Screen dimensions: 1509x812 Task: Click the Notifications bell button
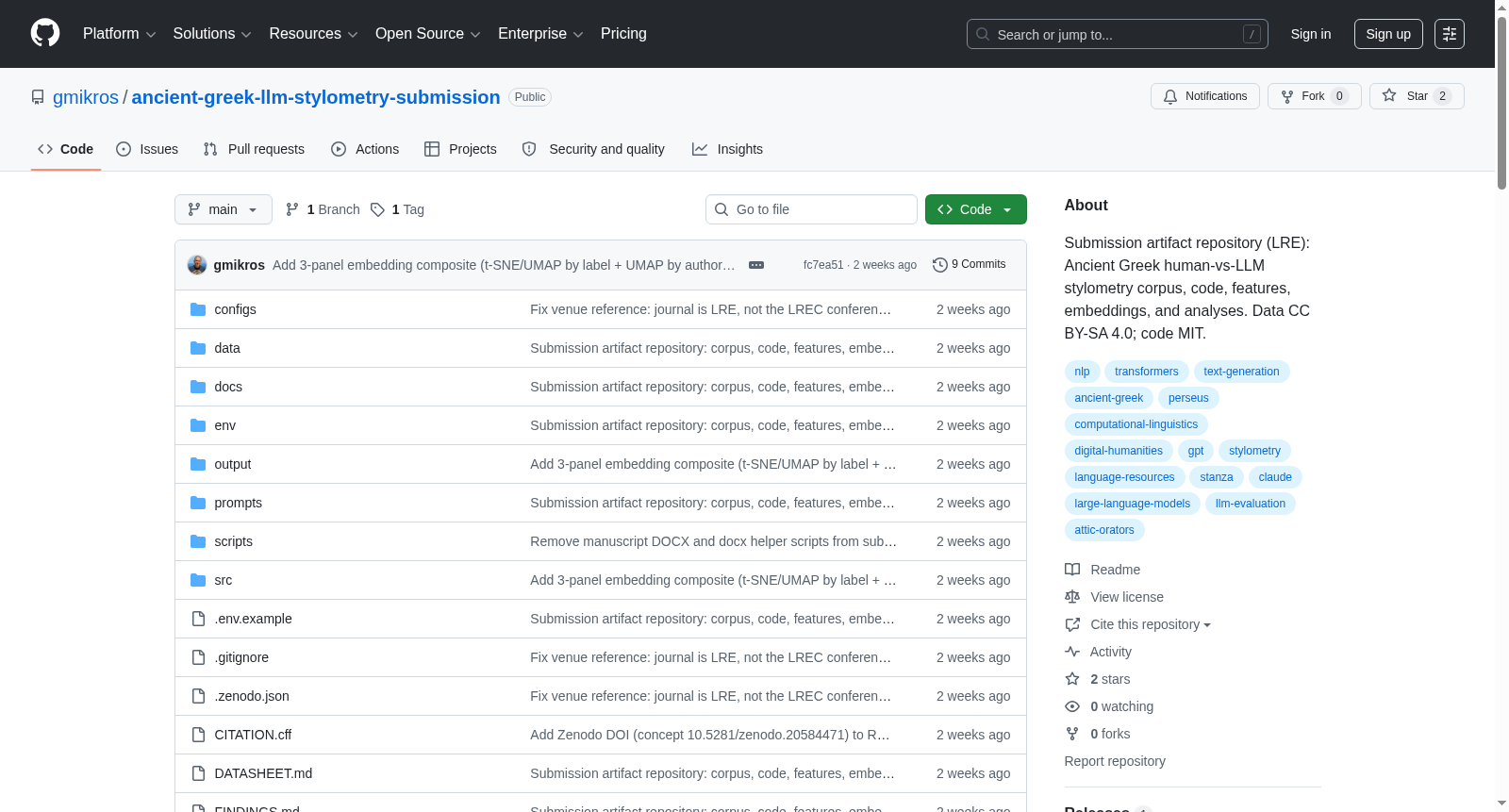click(1204, 96)
